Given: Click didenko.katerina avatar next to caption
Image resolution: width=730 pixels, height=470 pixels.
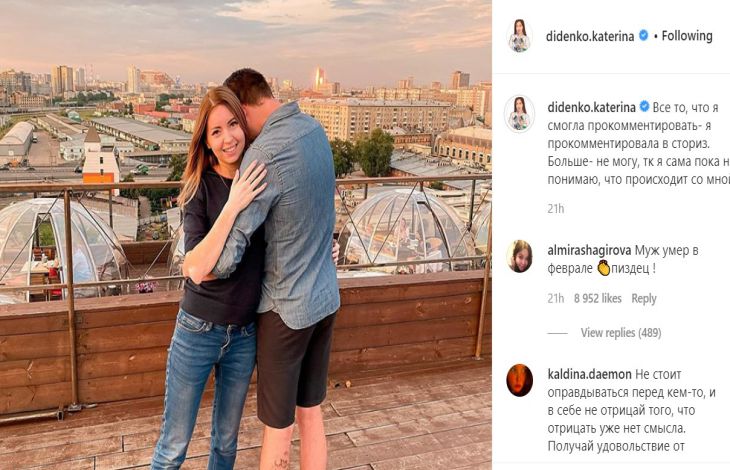Looking at the screenshot, I should 520,114.
